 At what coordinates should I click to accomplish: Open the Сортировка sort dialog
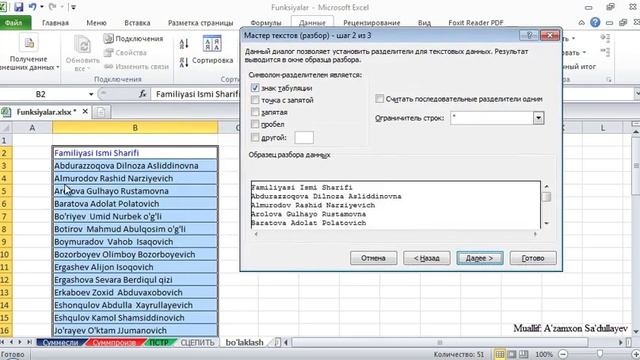click(x=212, y=50)
